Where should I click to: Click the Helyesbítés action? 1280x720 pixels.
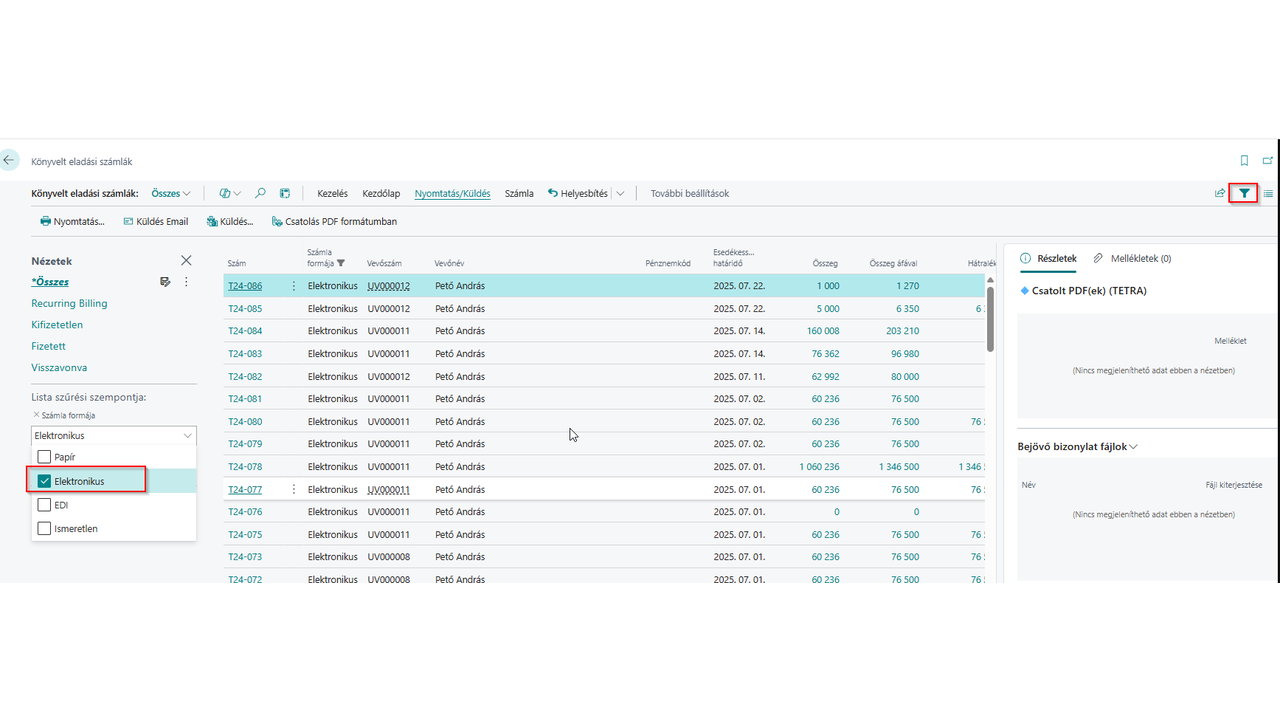pyautogui.click(x=578, y=193)
